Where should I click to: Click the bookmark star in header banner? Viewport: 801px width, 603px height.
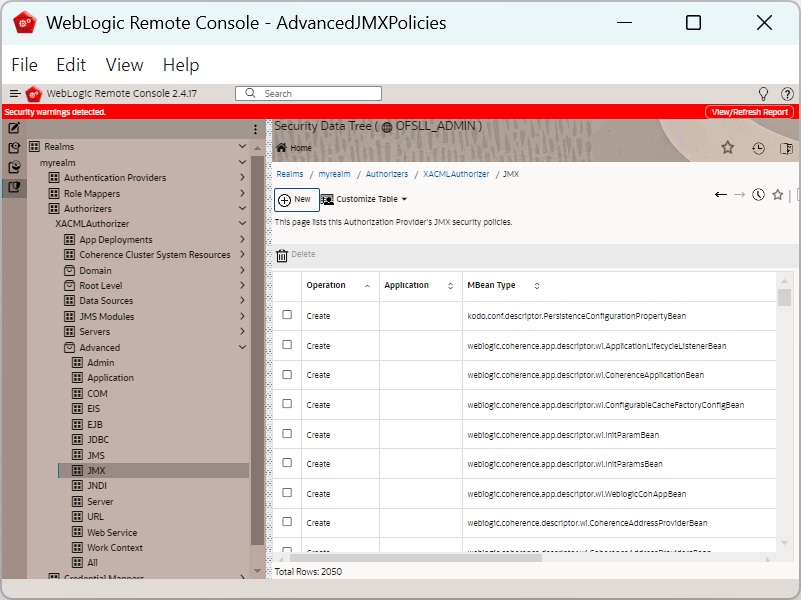727,148
